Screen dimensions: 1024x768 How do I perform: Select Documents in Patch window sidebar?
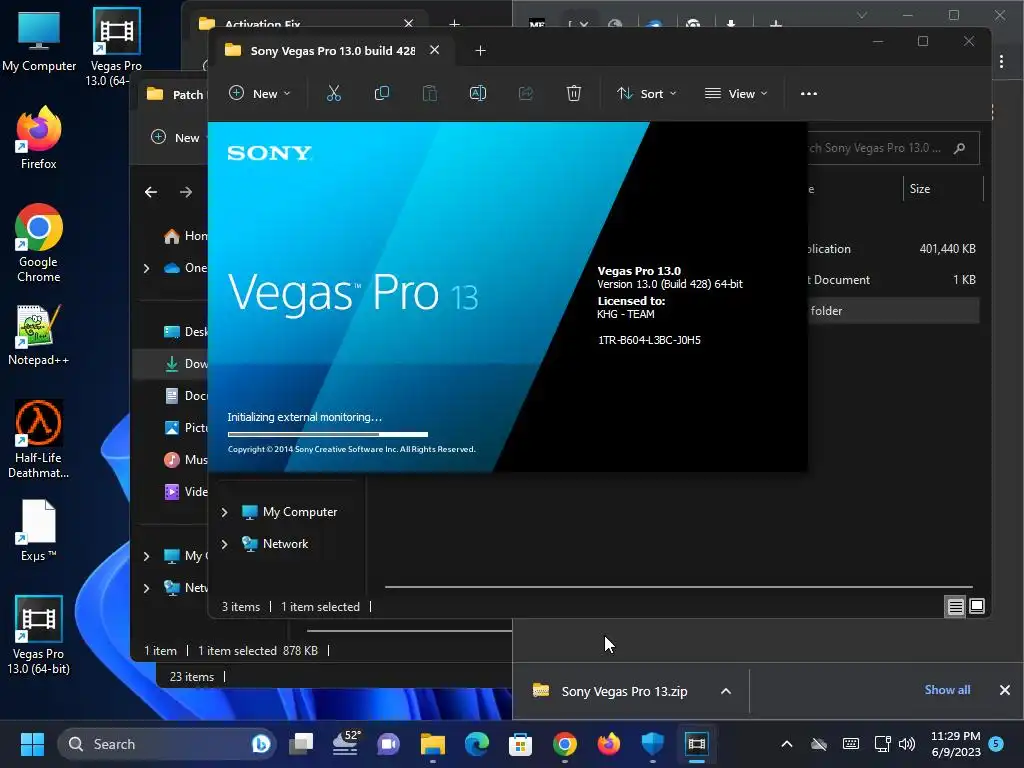pyautogui.click(x=185, y=396)
